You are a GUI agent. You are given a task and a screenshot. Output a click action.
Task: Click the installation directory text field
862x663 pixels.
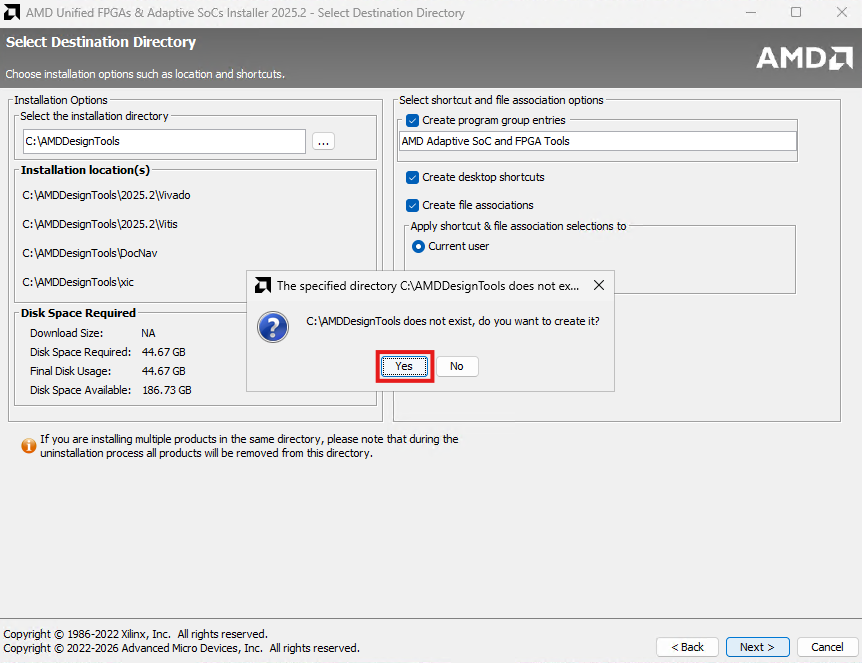click(164, 141)
